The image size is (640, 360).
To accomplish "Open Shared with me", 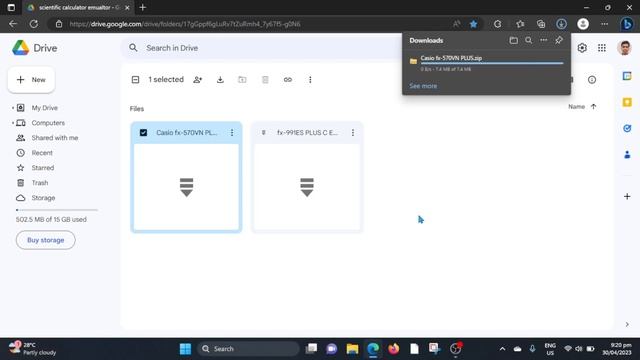I will [55, 138].
